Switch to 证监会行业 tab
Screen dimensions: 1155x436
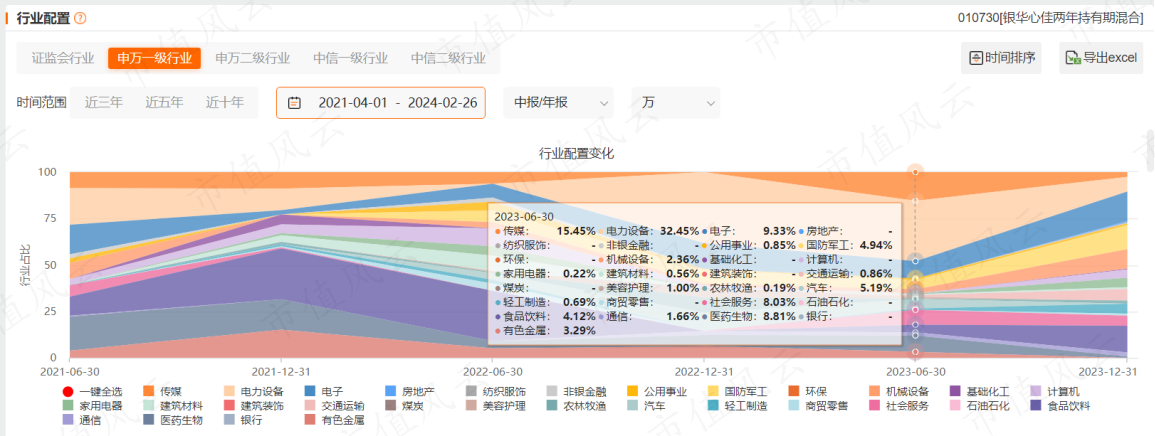[63, 58]
